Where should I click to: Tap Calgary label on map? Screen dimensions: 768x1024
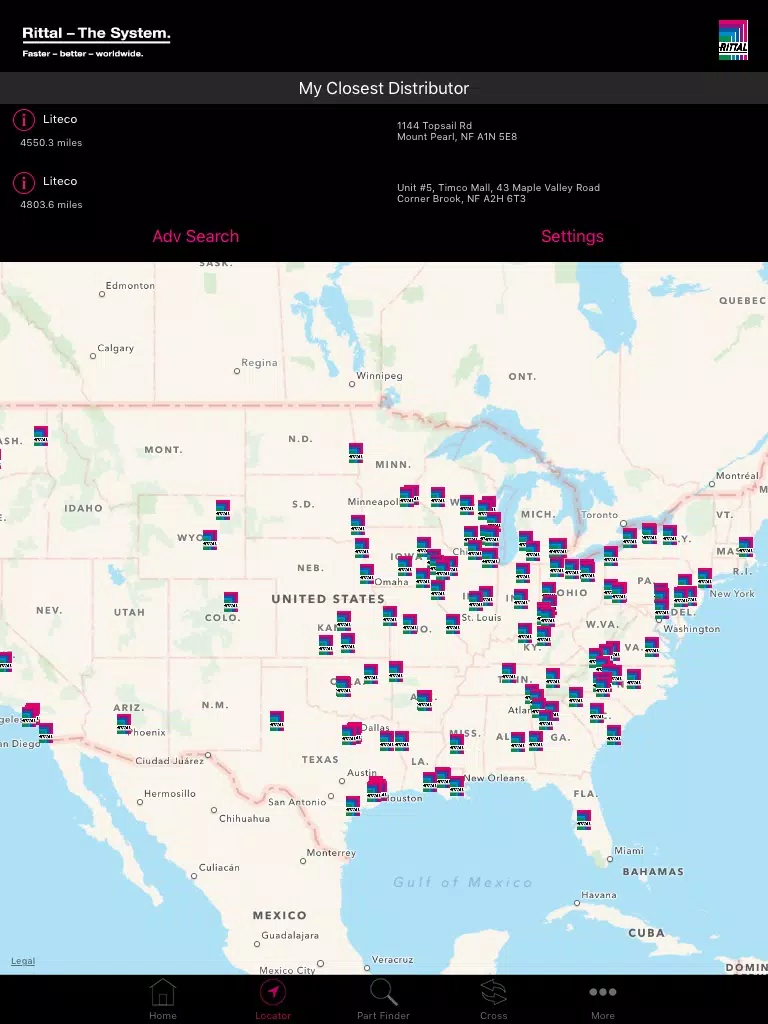[x=116, y=348]
